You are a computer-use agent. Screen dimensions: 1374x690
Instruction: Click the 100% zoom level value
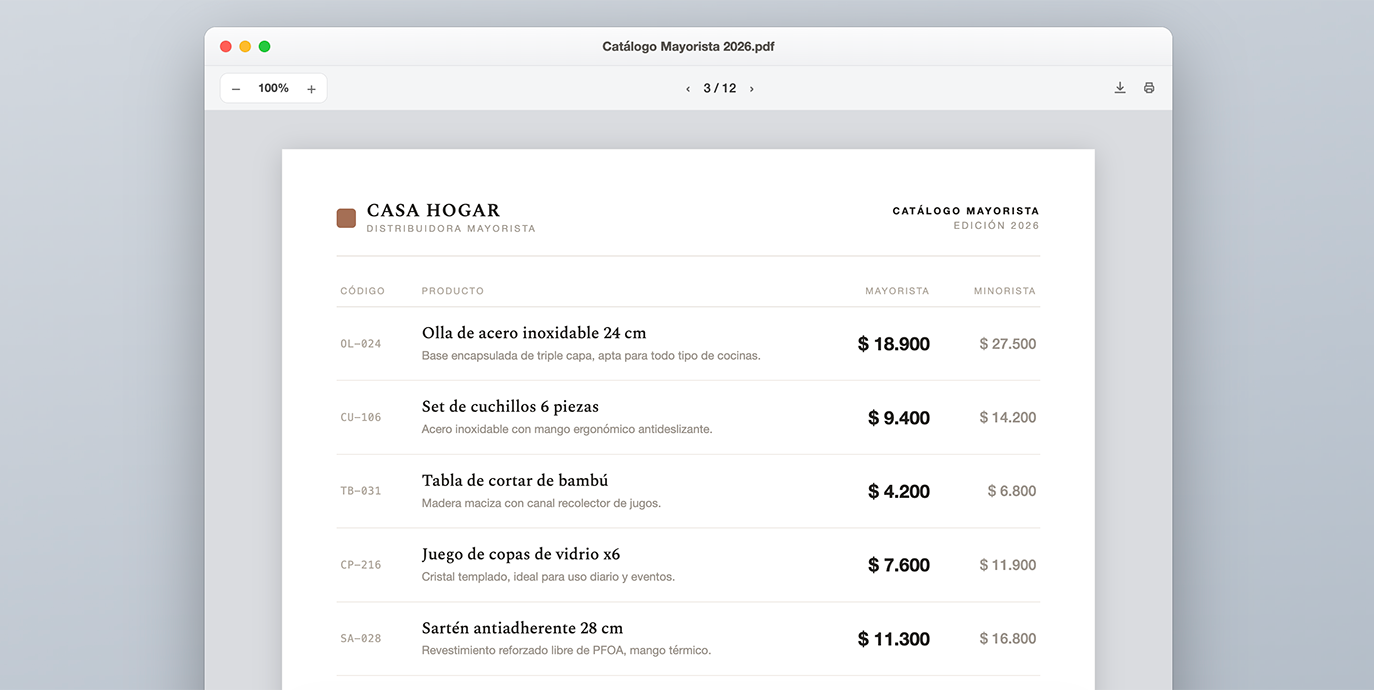(x=273, y=89)
